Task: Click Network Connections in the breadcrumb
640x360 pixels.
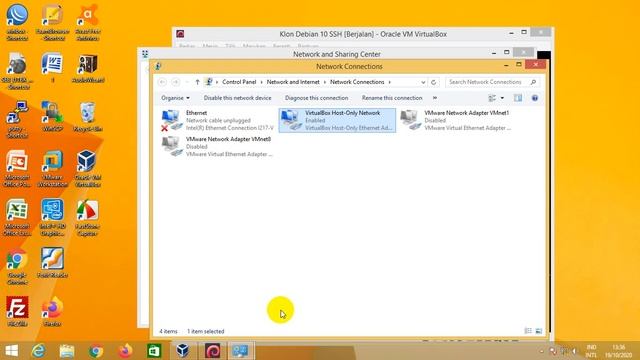Action: coord(357,82)
